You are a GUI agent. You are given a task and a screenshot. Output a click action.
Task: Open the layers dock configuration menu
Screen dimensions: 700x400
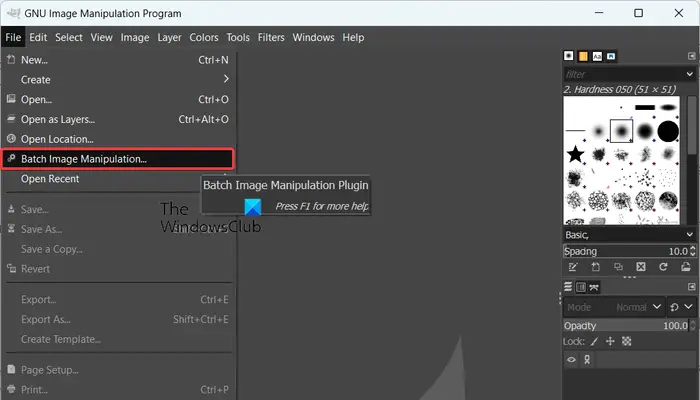coord(692,287)
